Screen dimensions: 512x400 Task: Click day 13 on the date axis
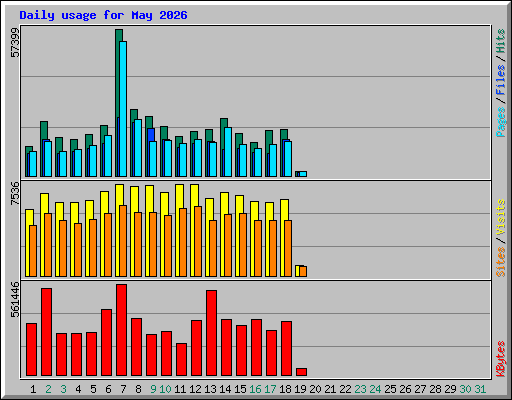point(210,389)
